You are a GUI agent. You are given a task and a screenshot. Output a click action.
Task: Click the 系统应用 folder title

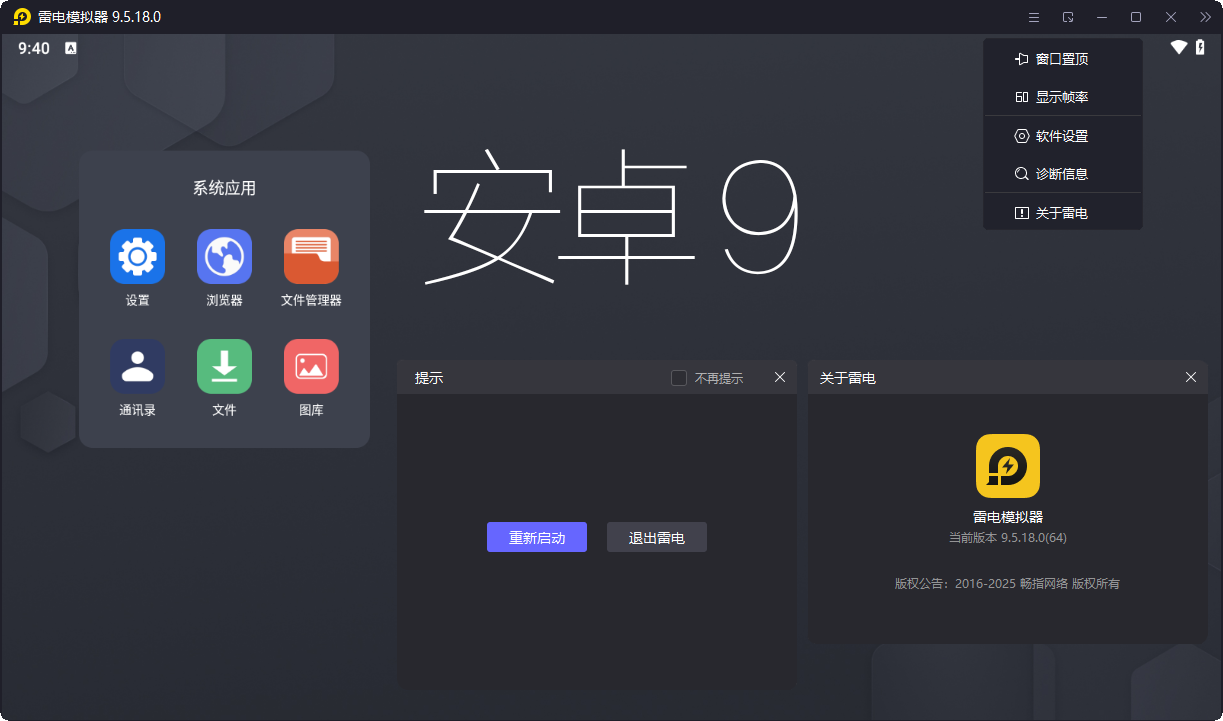click(x=224, y=188)
